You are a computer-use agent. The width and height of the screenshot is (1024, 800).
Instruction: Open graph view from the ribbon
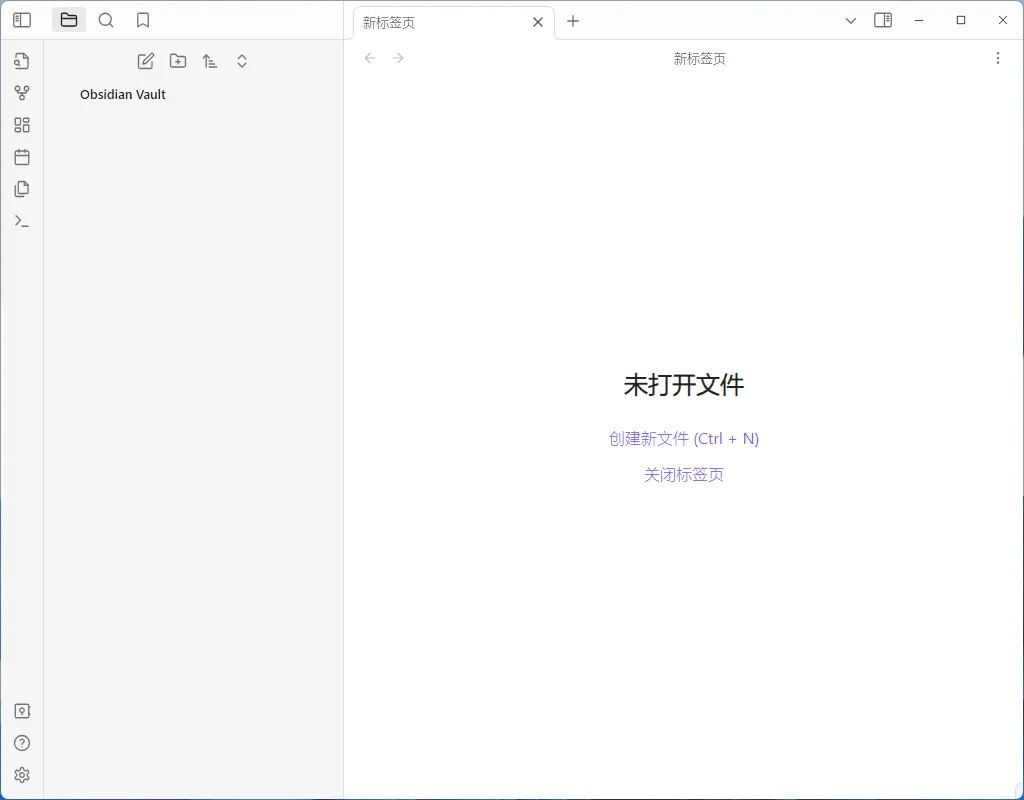(x=22, y=93)
